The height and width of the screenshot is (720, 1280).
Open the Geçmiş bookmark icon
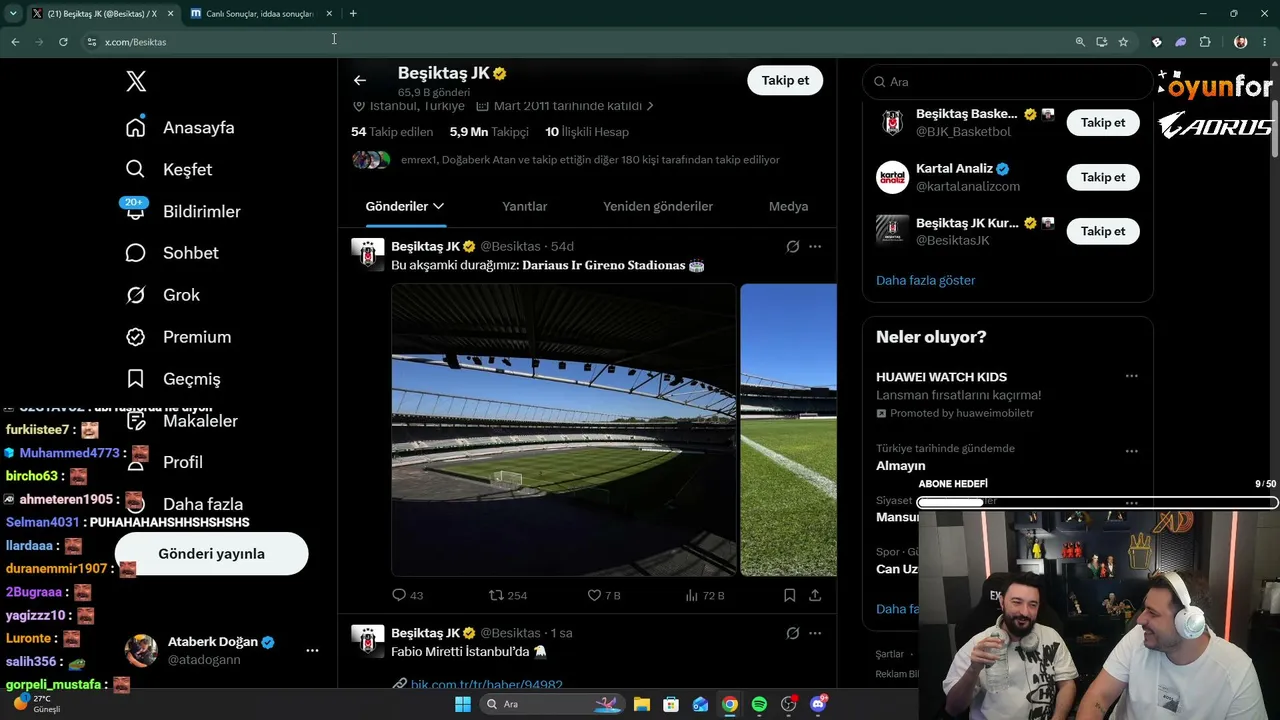(136, 379)
